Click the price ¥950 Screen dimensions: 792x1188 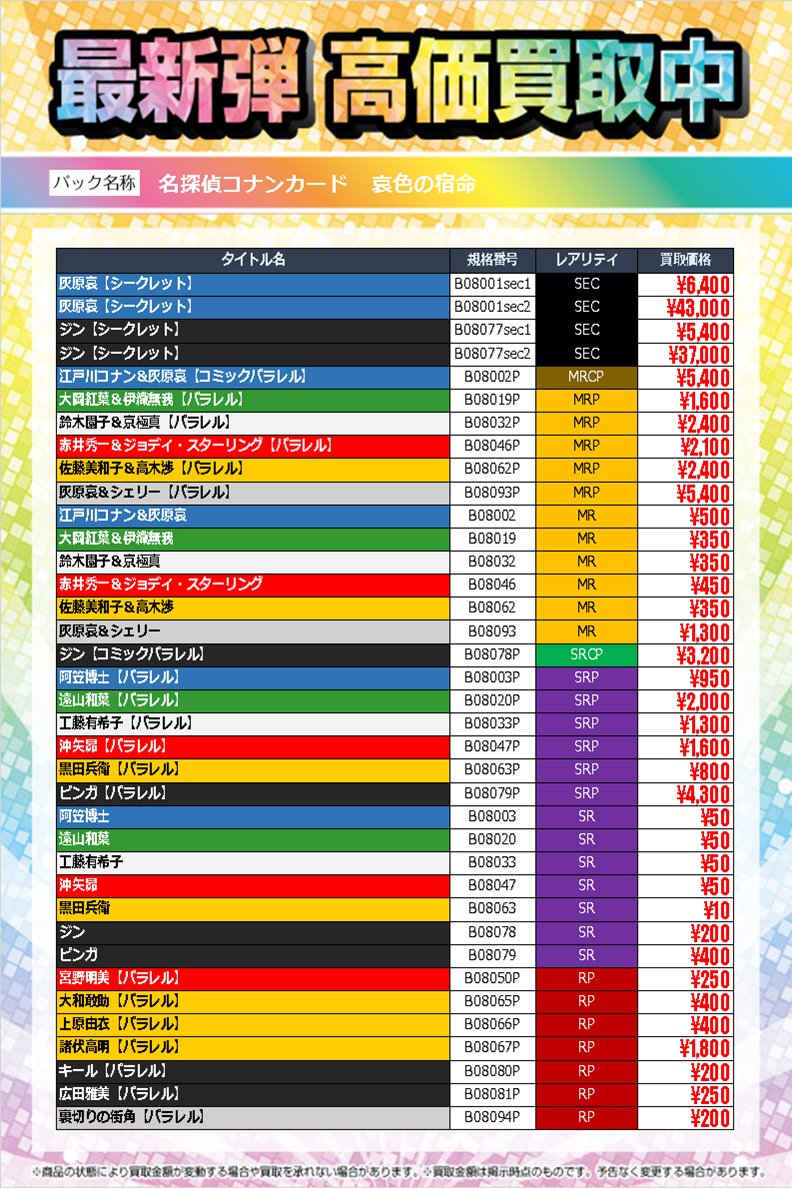pyautogui.click(x=710, y=679)
